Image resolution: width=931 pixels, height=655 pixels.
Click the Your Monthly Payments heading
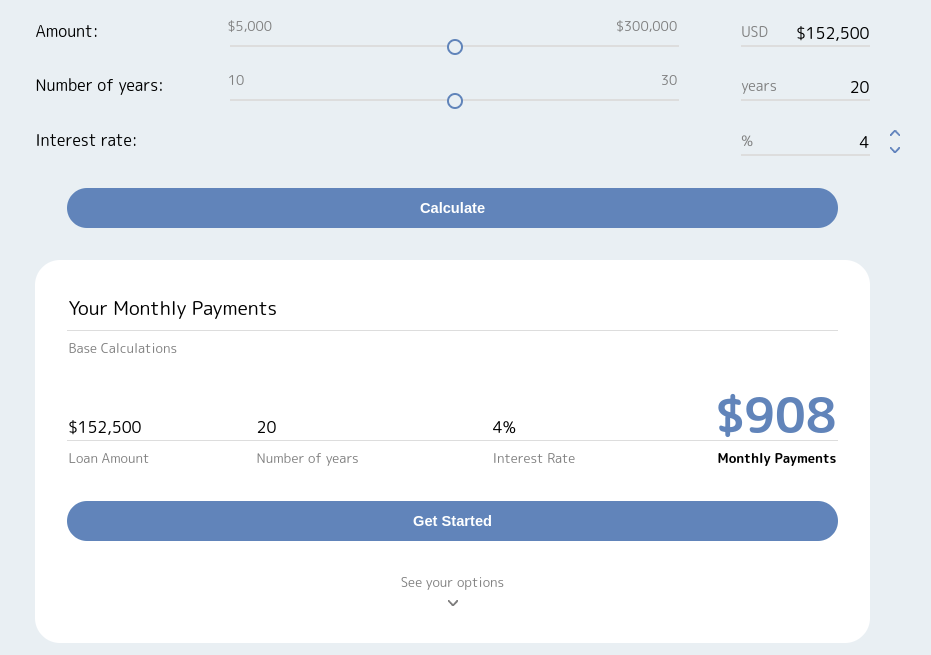pos(172,308)
